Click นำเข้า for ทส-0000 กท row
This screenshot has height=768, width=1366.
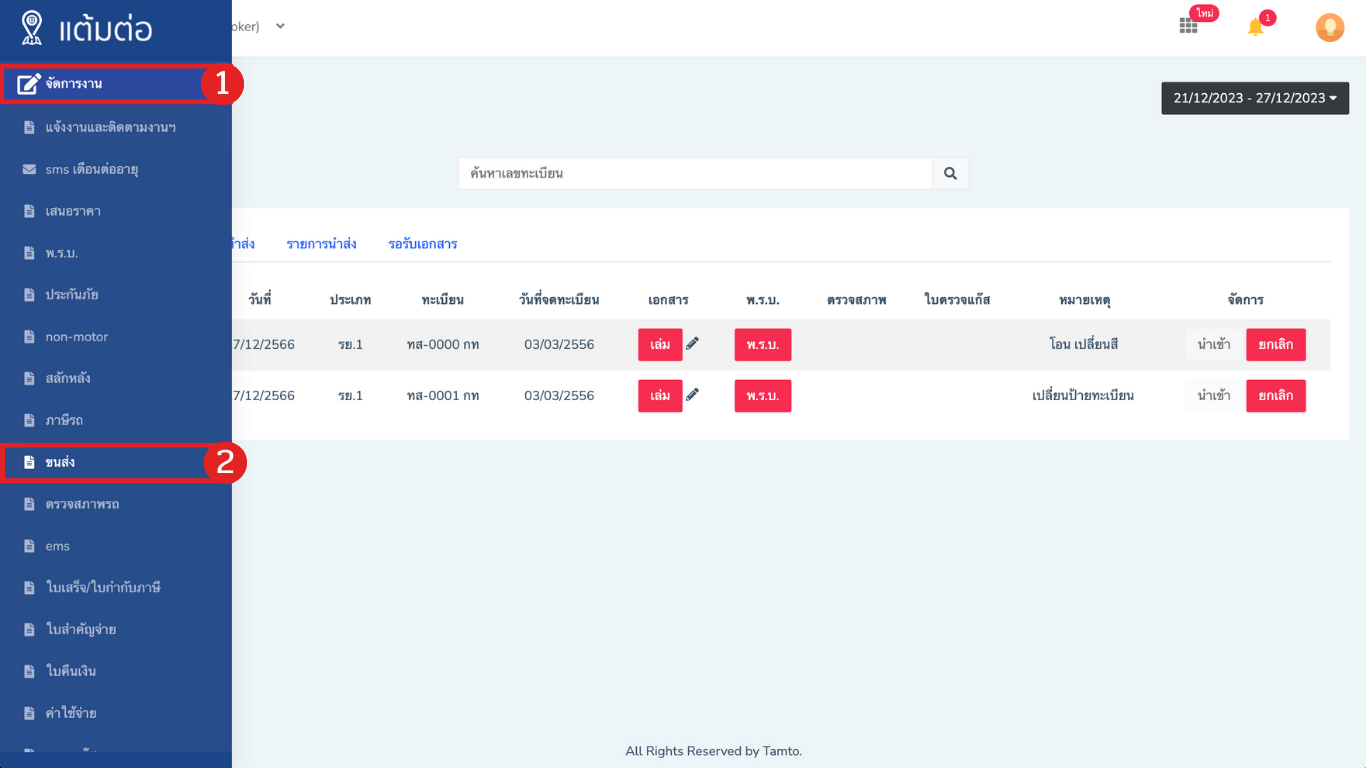pyautogui.click(x=1214, y=345)
